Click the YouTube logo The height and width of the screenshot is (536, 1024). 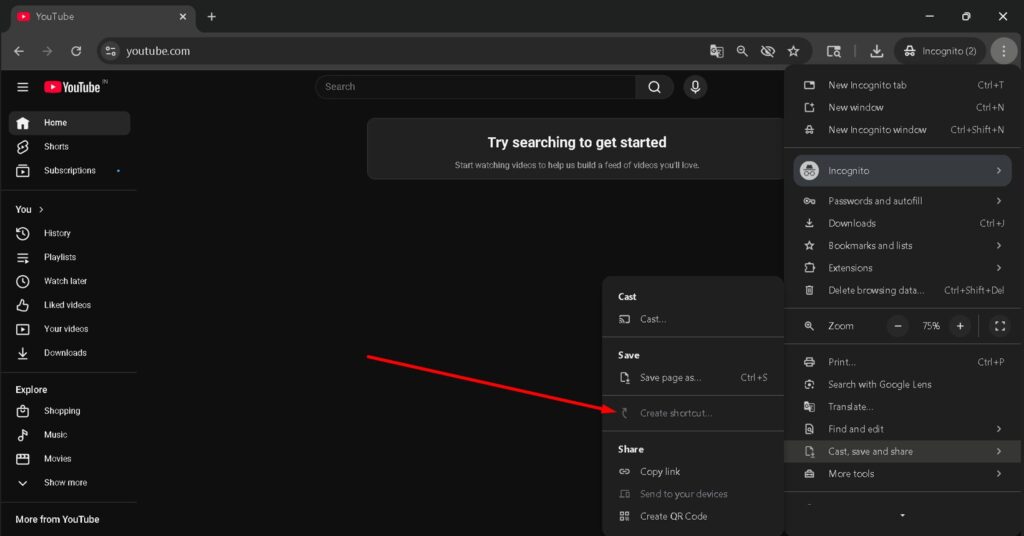coord(72,87)
